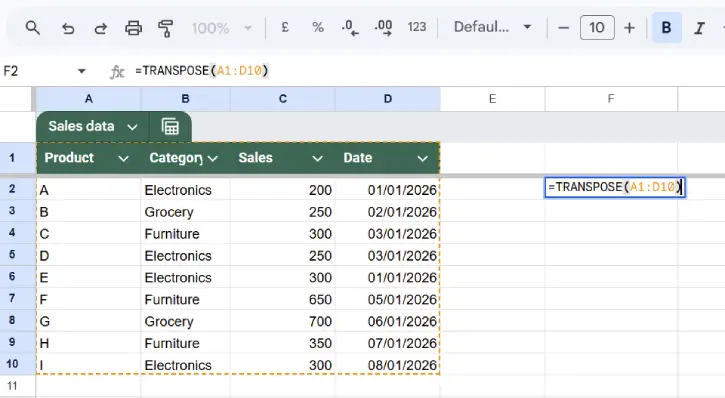
Task: Select the Grocery cell in row 8
Action: point(185,321)
